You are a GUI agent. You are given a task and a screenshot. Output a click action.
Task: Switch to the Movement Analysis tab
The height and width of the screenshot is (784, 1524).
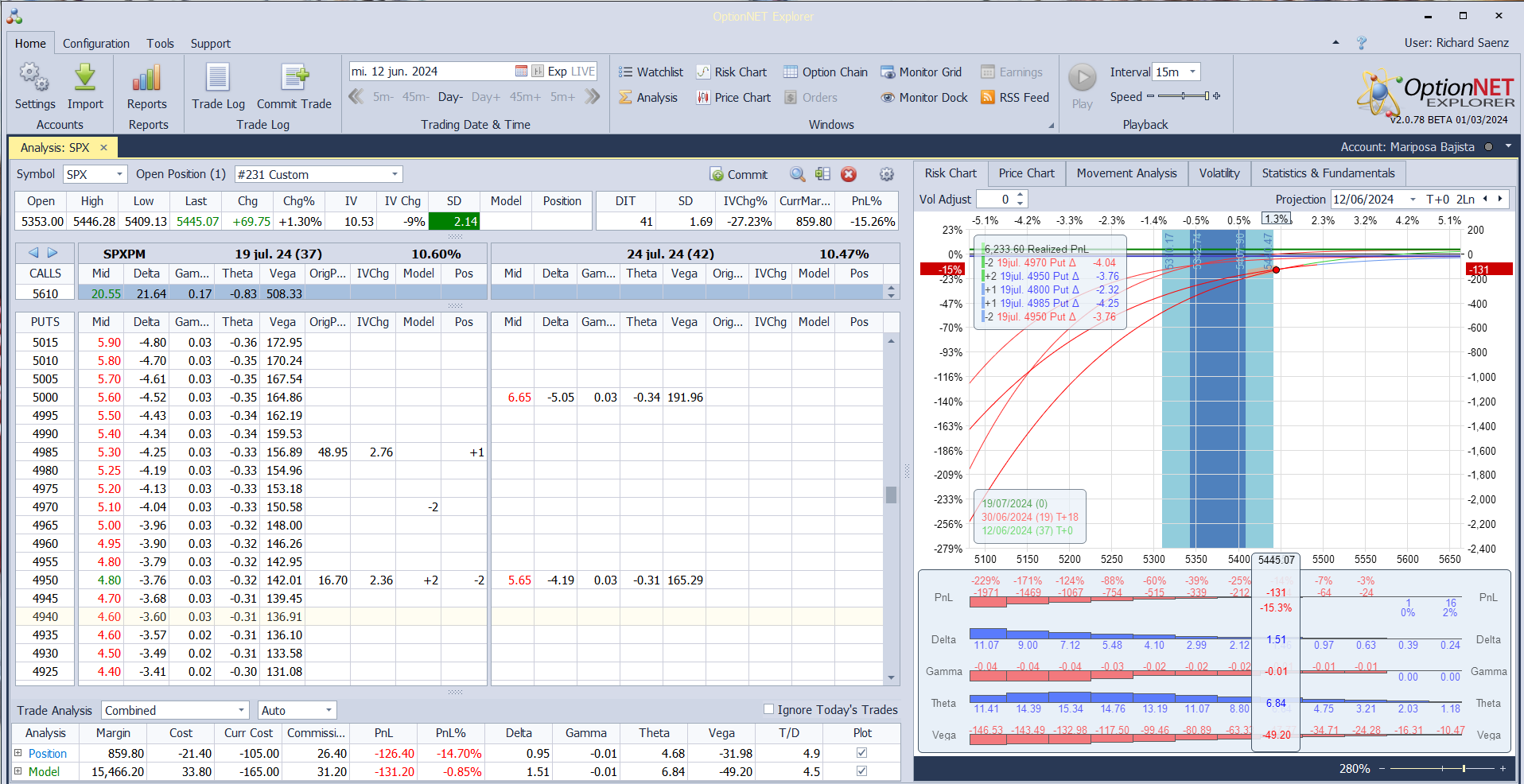pos(1126,173)
